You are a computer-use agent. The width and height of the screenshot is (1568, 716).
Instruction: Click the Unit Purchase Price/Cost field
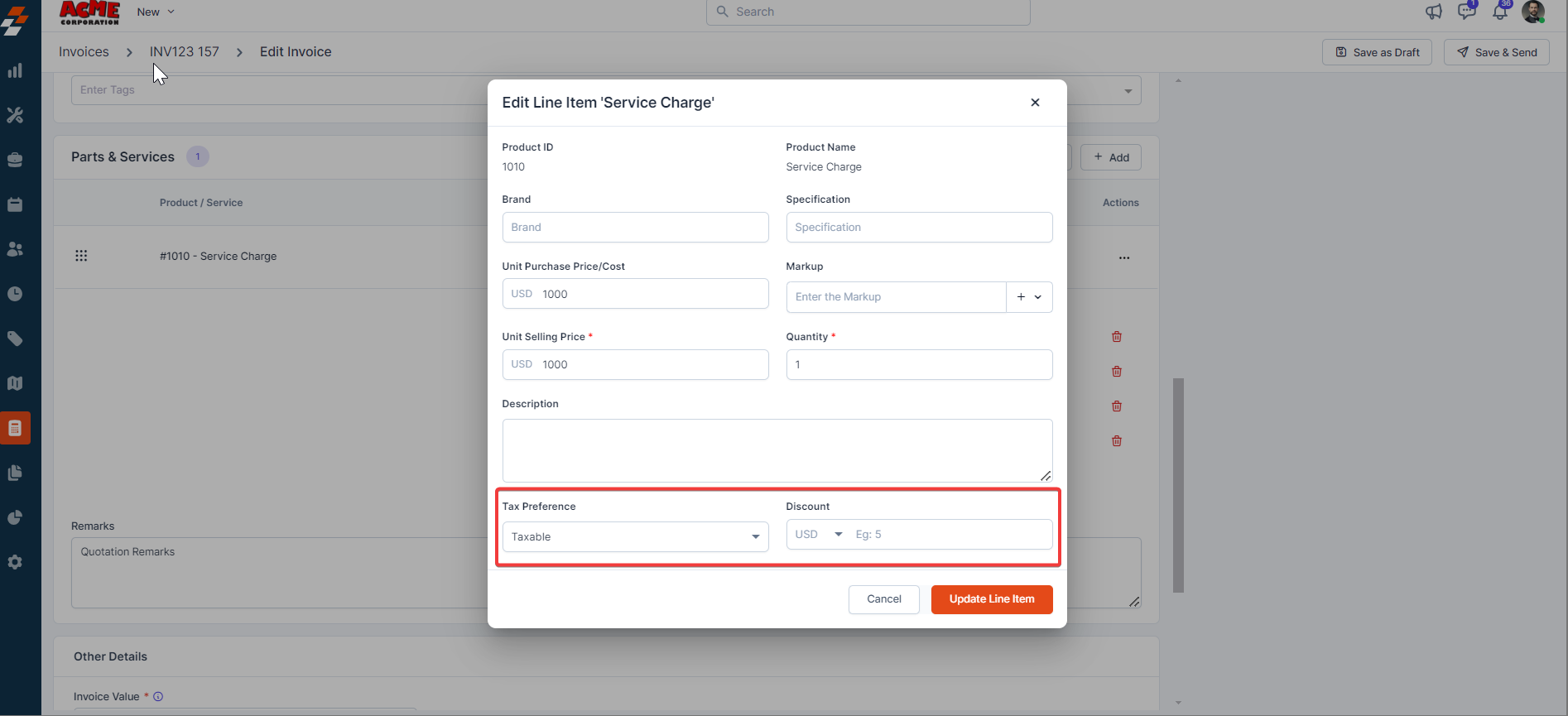click(x=635, y=294)
